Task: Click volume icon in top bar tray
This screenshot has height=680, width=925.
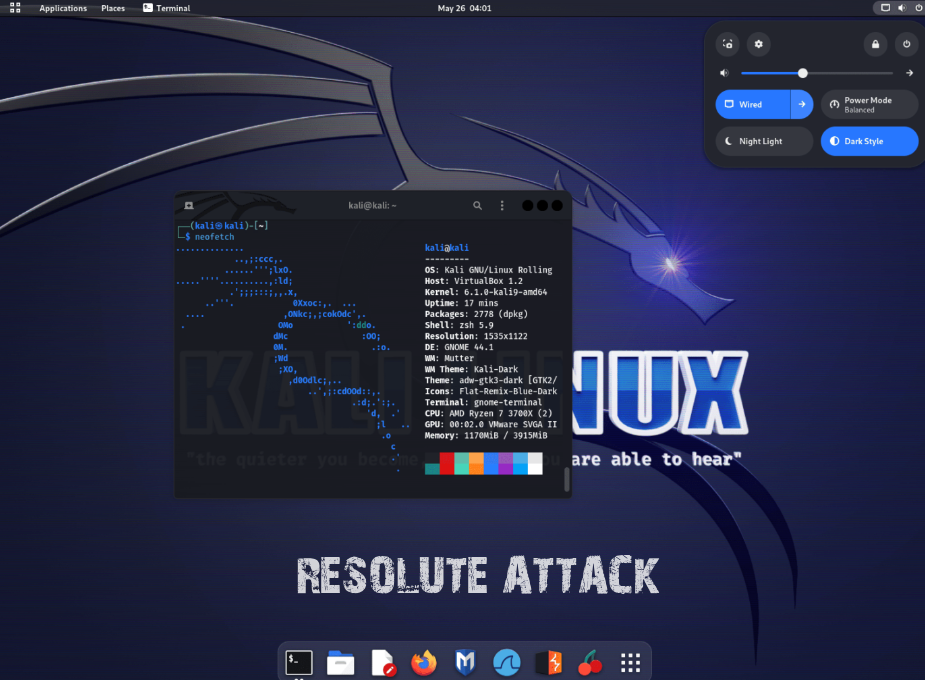Action: point(901,8)
